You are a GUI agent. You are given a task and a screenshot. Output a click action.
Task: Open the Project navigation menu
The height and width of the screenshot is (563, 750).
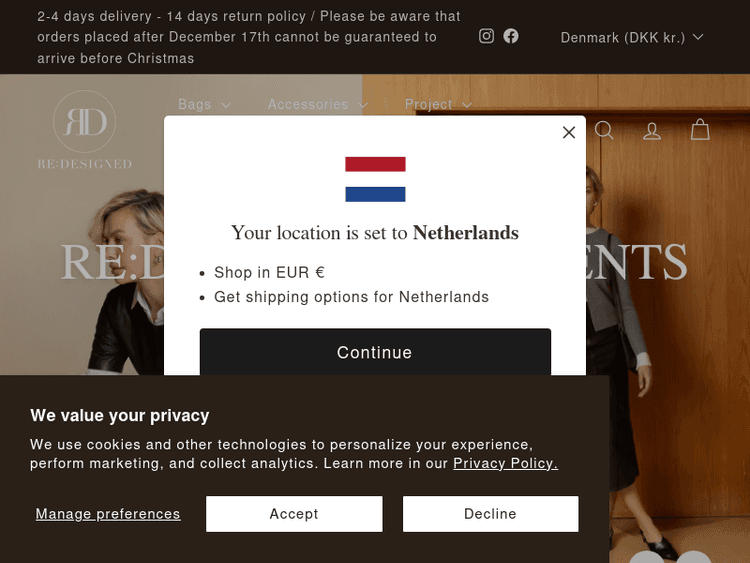pos(437,104)
